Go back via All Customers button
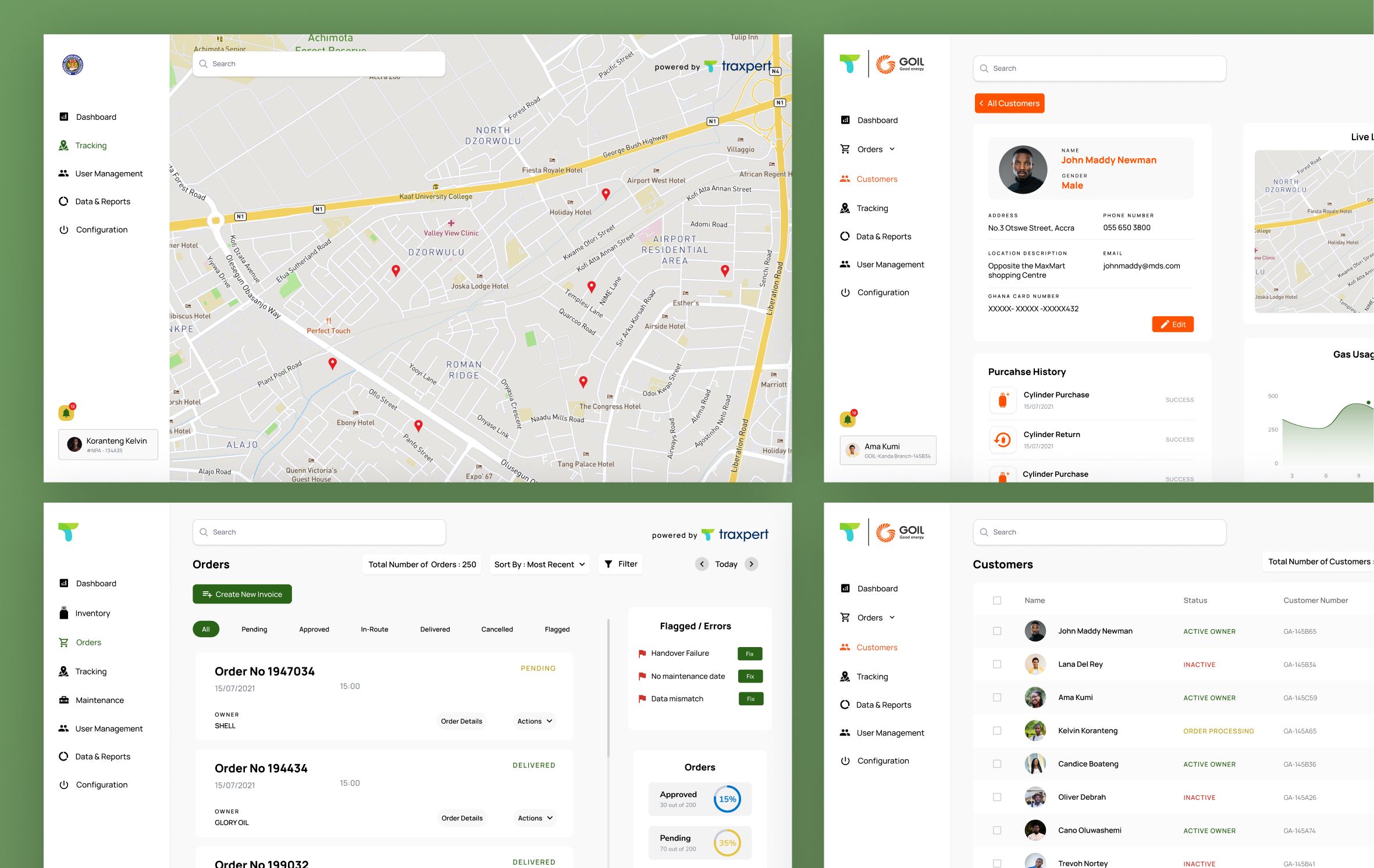This screenshot has width=1374, height=868. tap(1009, 103)
